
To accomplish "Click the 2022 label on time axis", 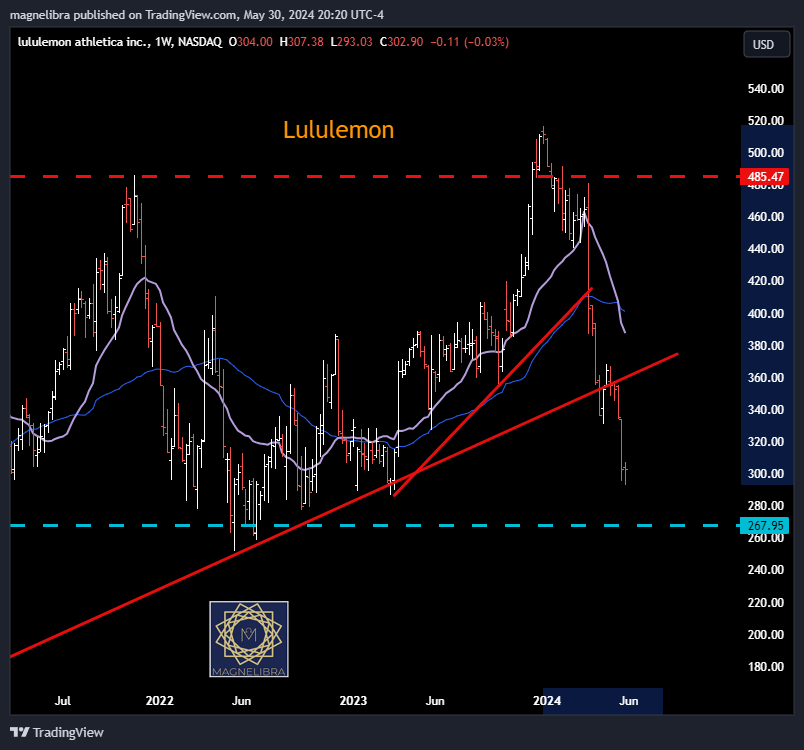I will point(159,701).
